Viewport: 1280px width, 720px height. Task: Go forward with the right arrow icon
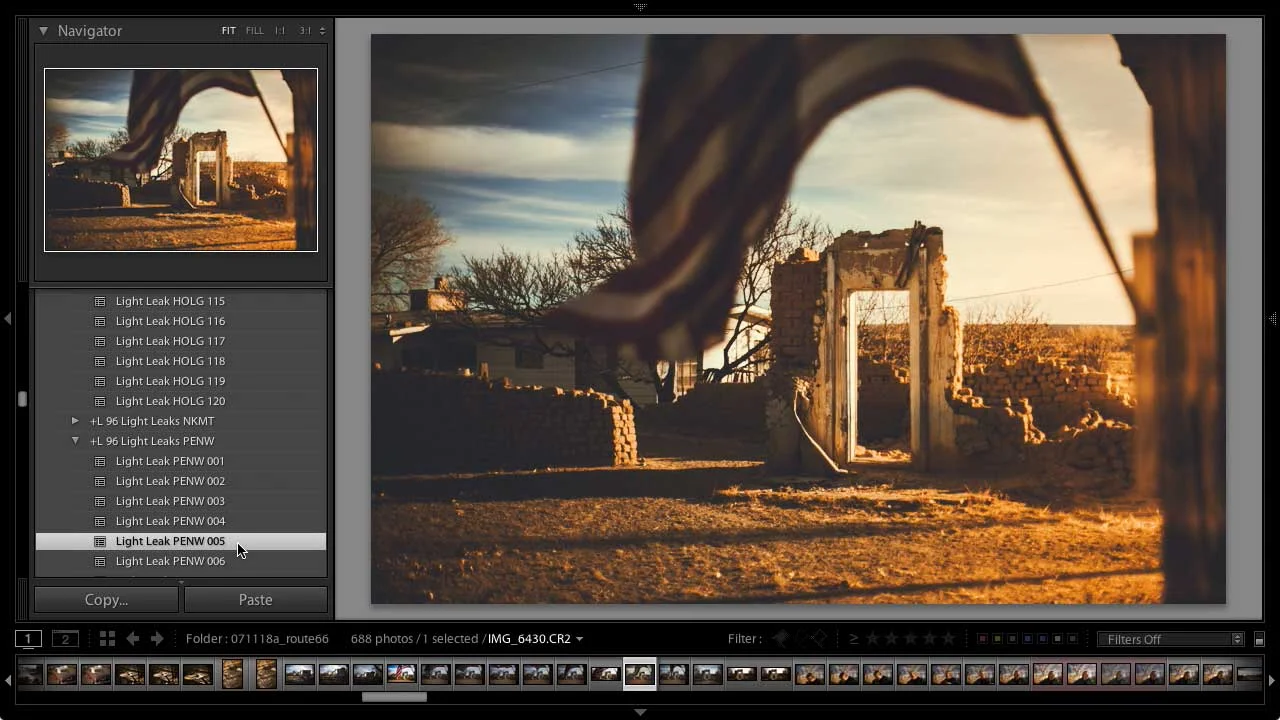click(157, 639)
